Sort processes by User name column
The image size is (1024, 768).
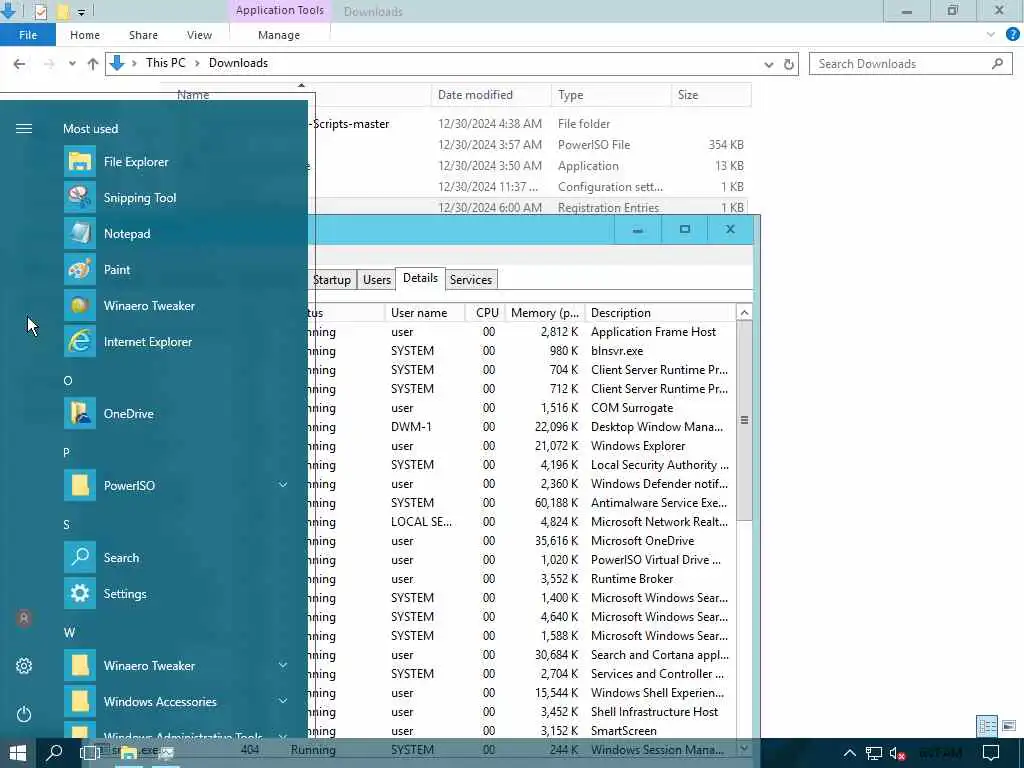tap(424, 313)
